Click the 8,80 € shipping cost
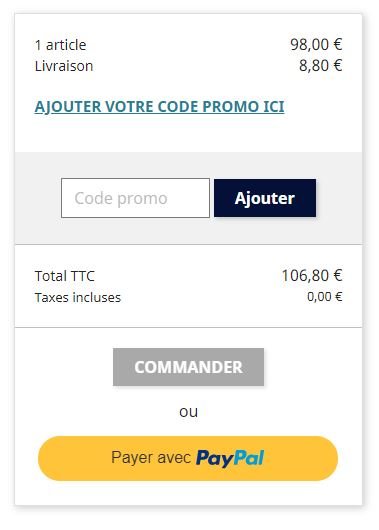The image size is (379, 530). point(321,66)
